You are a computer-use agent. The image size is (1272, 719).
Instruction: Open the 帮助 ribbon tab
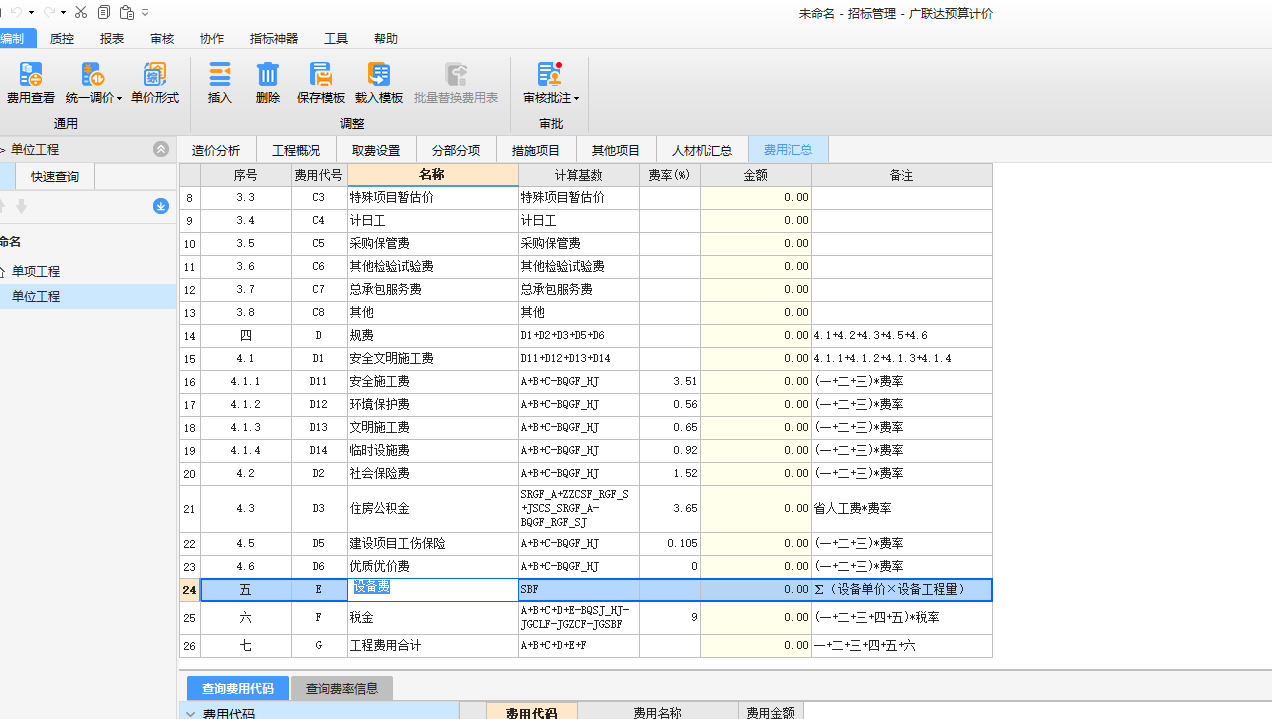(x=386, y=38)
